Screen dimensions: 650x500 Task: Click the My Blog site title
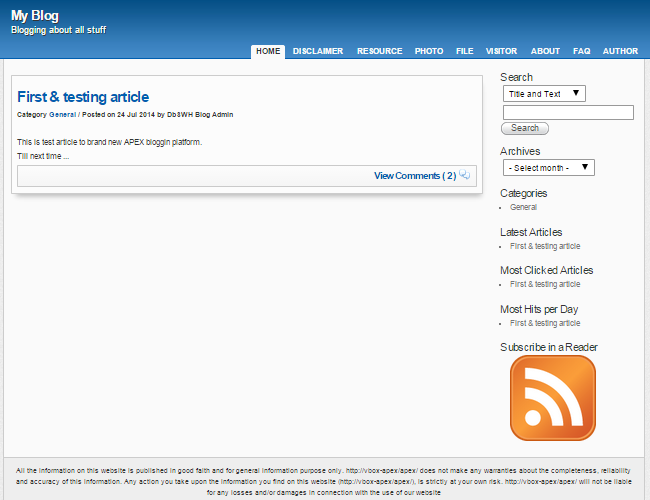click(x=35, y=16)
